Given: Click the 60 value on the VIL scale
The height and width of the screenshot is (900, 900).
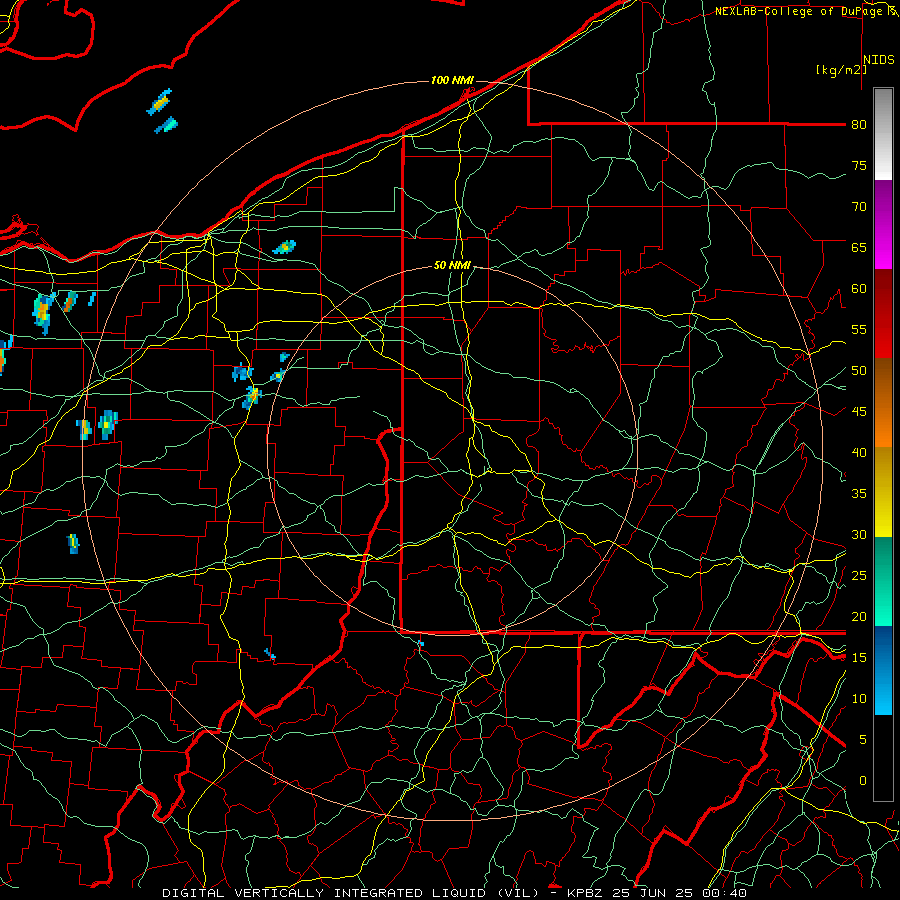Looking at the screenshot, I should tap(859, 289).
